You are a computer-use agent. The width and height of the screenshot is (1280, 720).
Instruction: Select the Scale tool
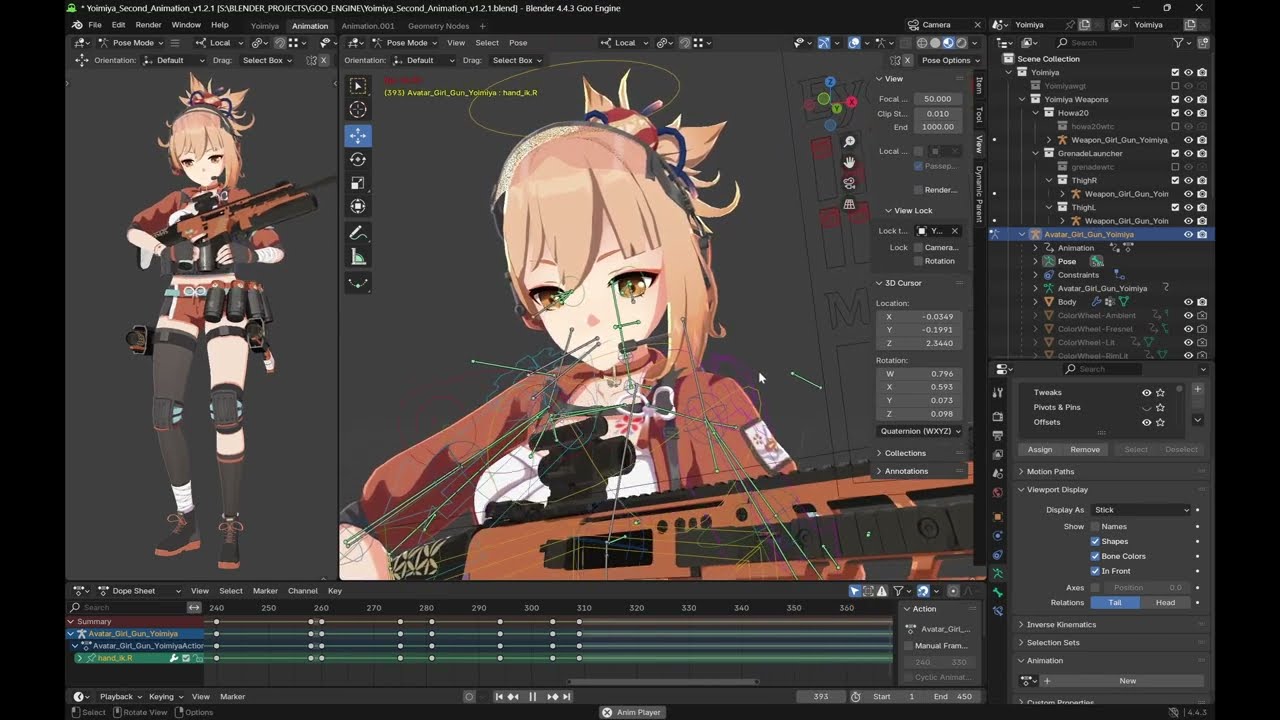(x=358, y=183)
